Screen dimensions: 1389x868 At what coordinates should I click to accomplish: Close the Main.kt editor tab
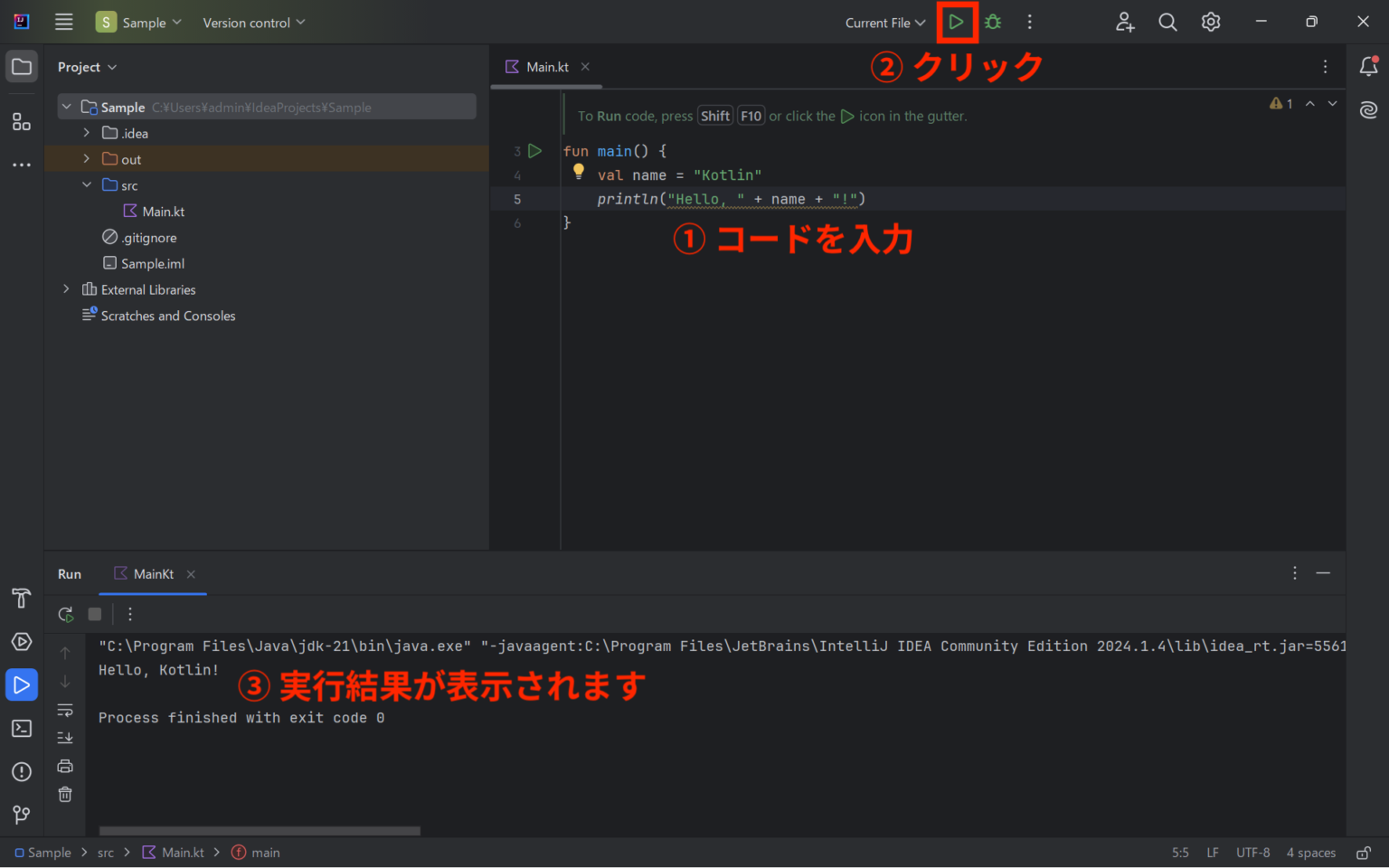tap(584, 66)
